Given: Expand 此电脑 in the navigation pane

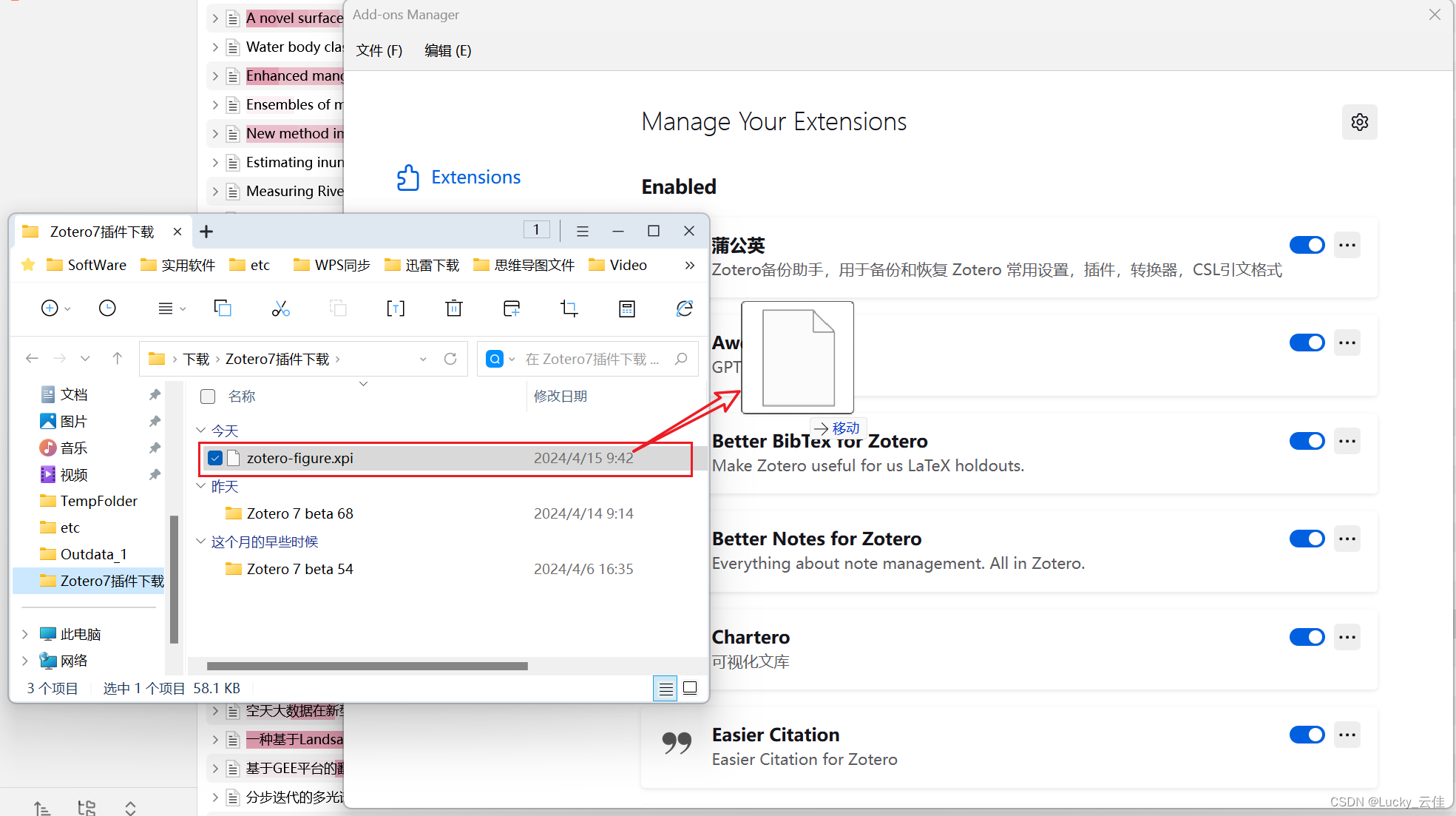Looking at the screenshot, I should tap(25, 635).
